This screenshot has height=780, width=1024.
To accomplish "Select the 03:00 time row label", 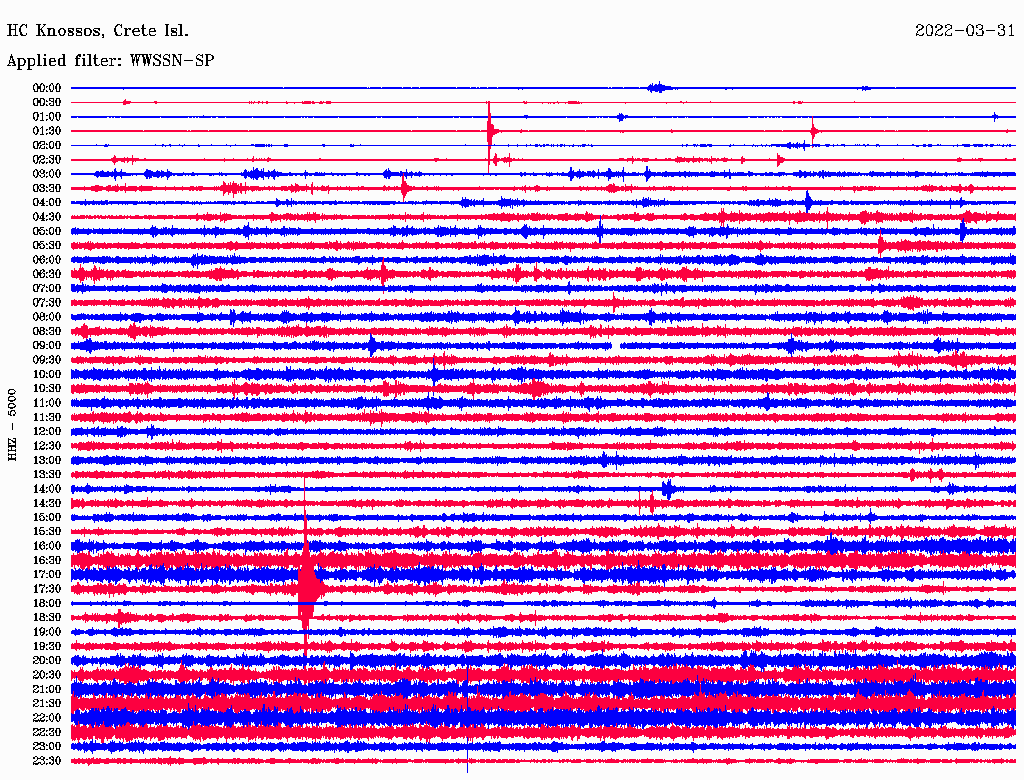I will pos(47,174).
